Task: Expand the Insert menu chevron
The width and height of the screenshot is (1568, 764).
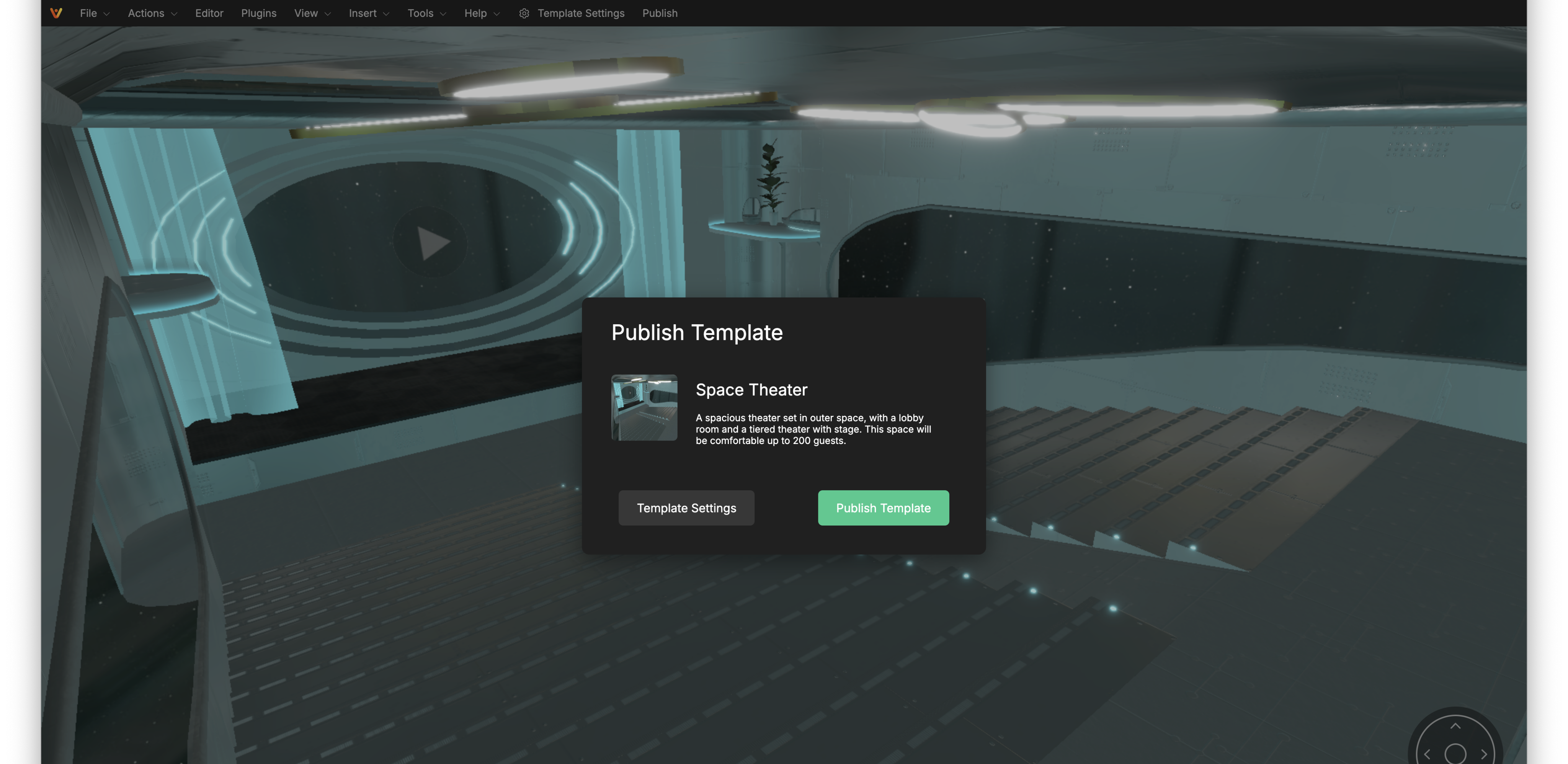Action: pyautogui.click(x=386, y=13)
